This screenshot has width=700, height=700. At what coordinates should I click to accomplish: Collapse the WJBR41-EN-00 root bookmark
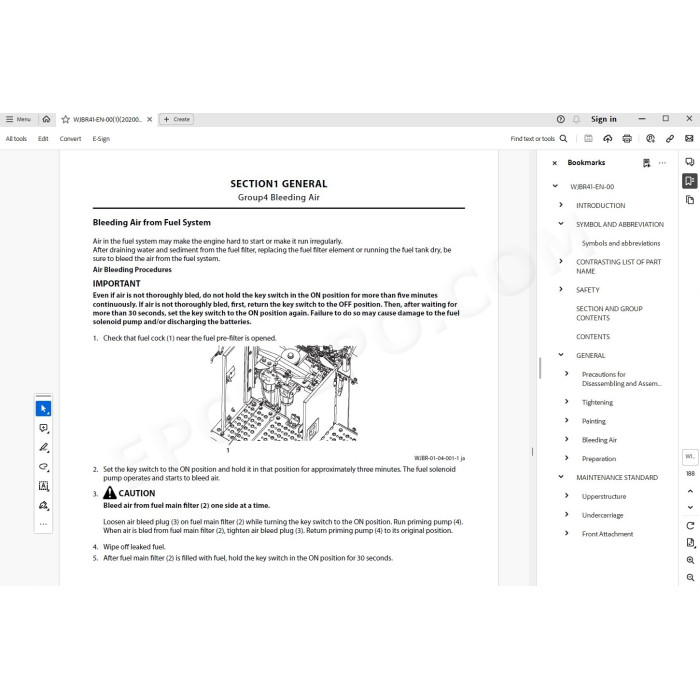555,186
